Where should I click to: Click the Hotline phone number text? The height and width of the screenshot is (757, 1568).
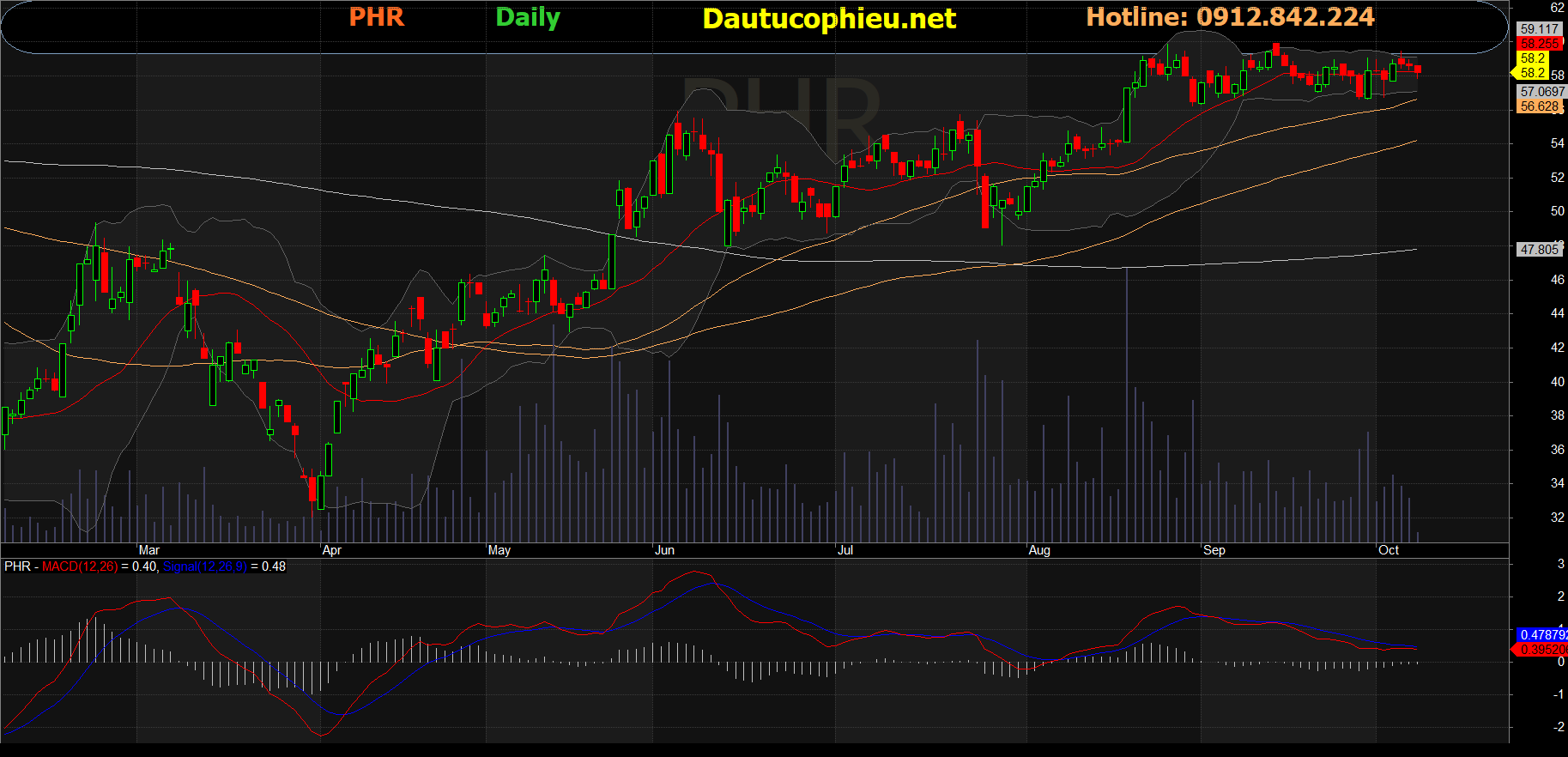[1230, 17]
